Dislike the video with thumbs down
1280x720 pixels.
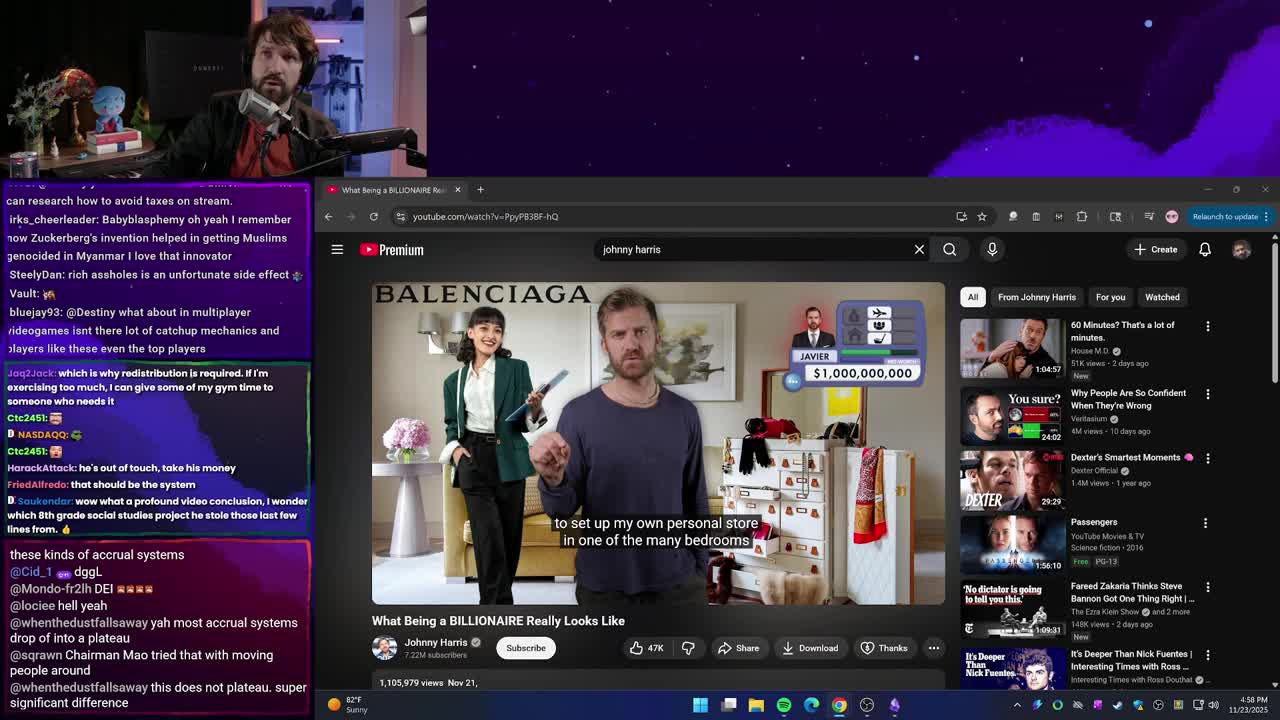coord(688,648)
